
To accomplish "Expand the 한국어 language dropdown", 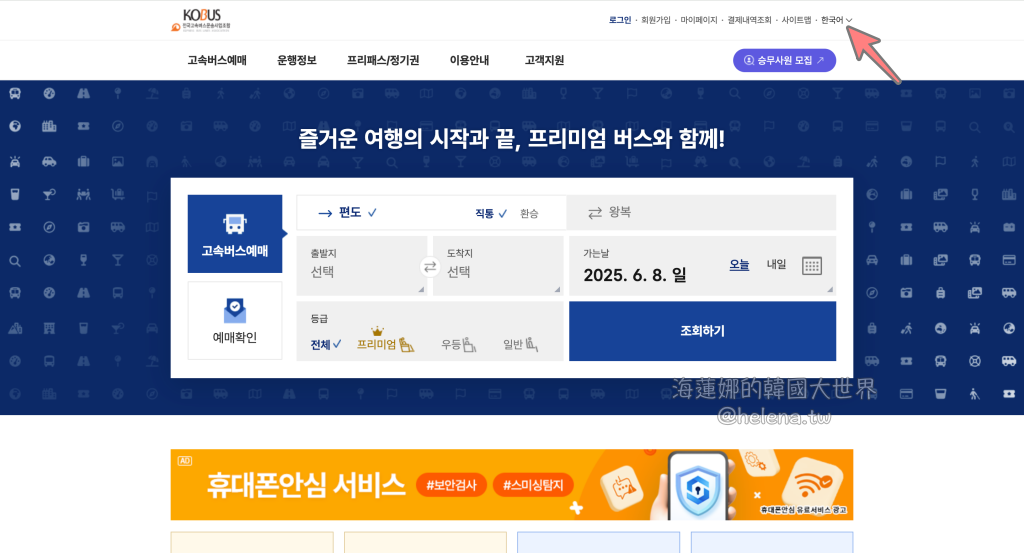I will [x=837, y=20].
